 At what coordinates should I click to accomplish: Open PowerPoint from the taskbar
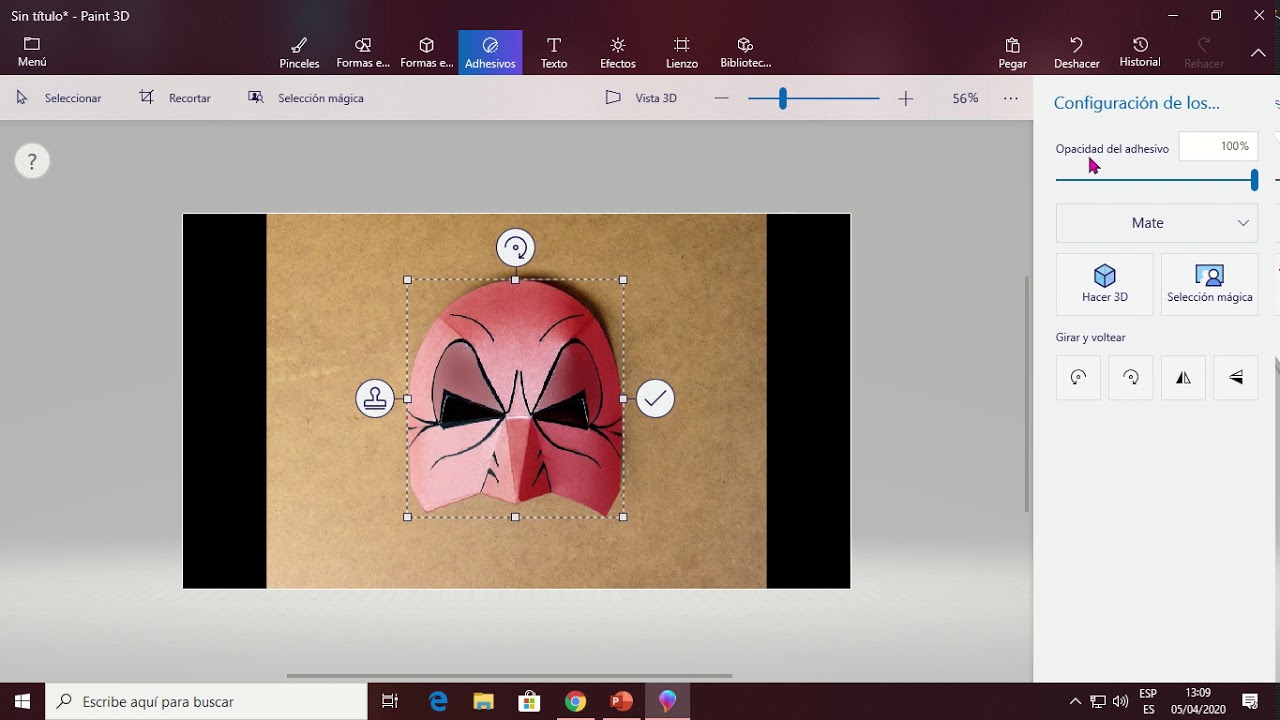pos(621,701)
